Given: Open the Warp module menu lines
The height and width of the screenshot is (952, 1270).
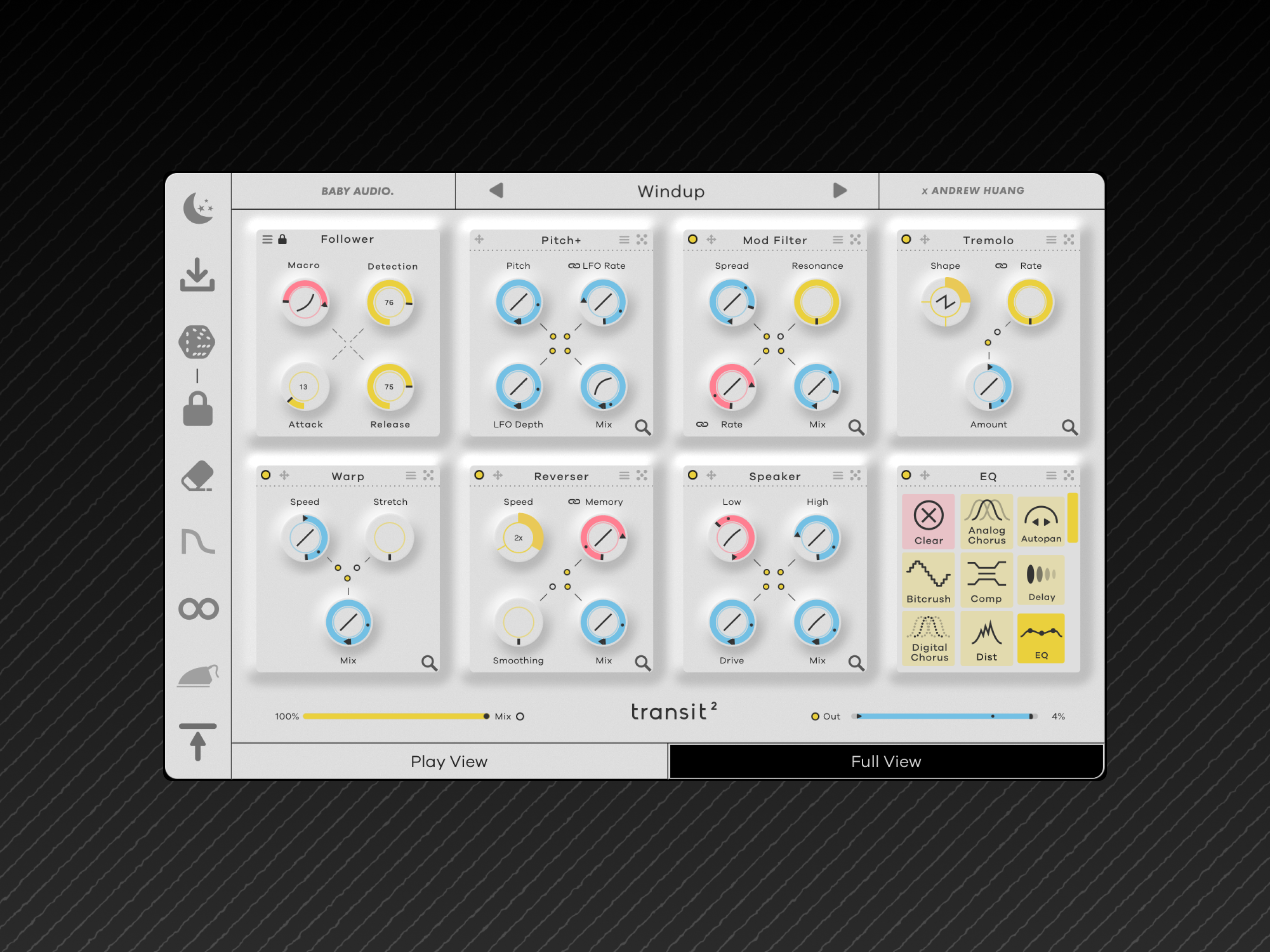Looking at the screenshot, I should (411, 476).
